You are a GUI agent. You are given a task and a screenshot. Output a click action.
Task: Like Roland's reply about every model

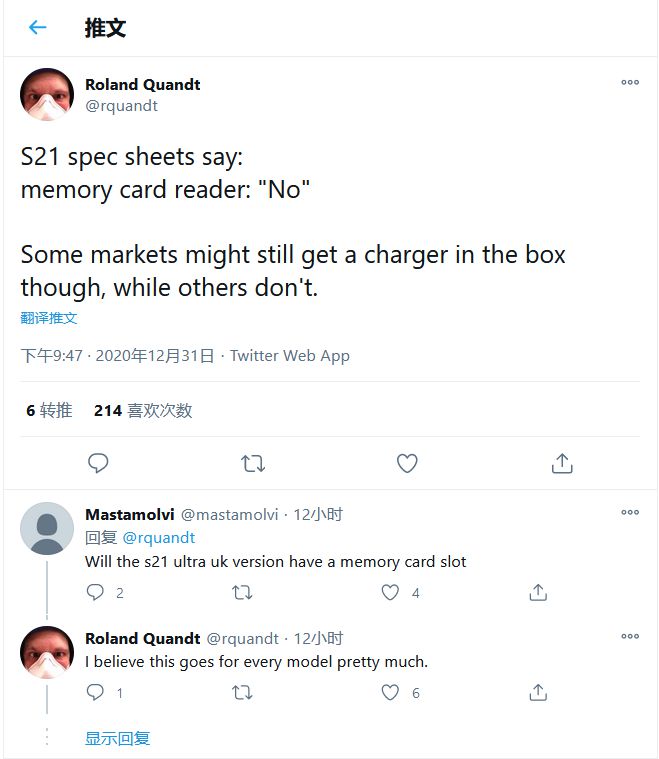[x=390, y=692]
